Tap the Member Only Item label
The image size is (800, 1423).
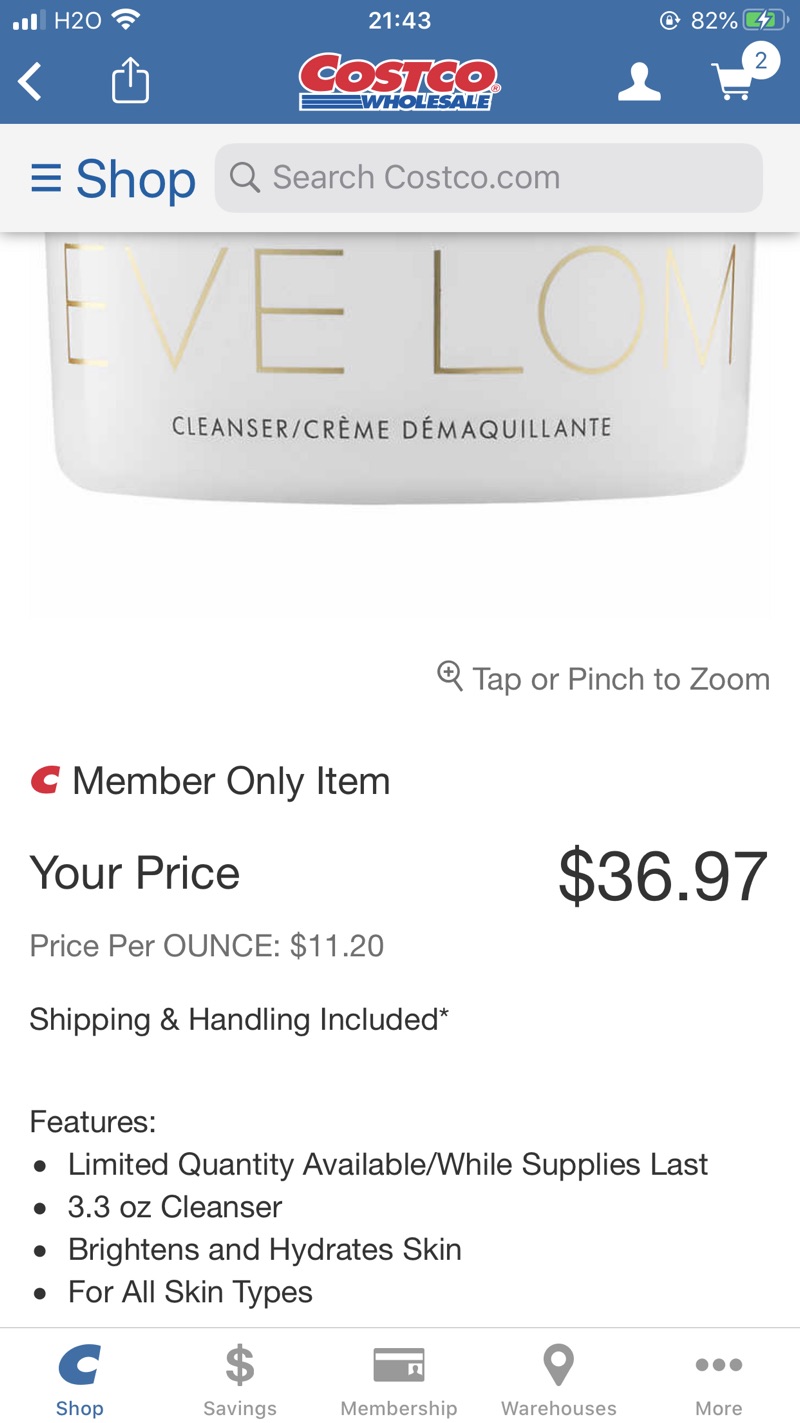pos(230,781)
